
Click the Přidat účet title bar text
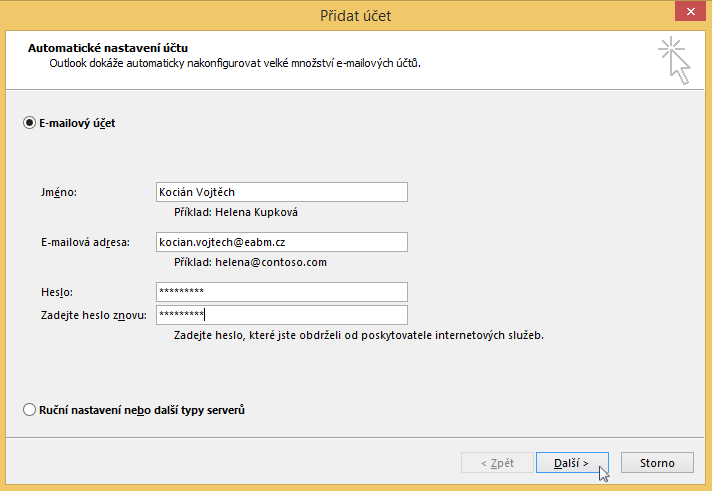[x=356, y=15]
